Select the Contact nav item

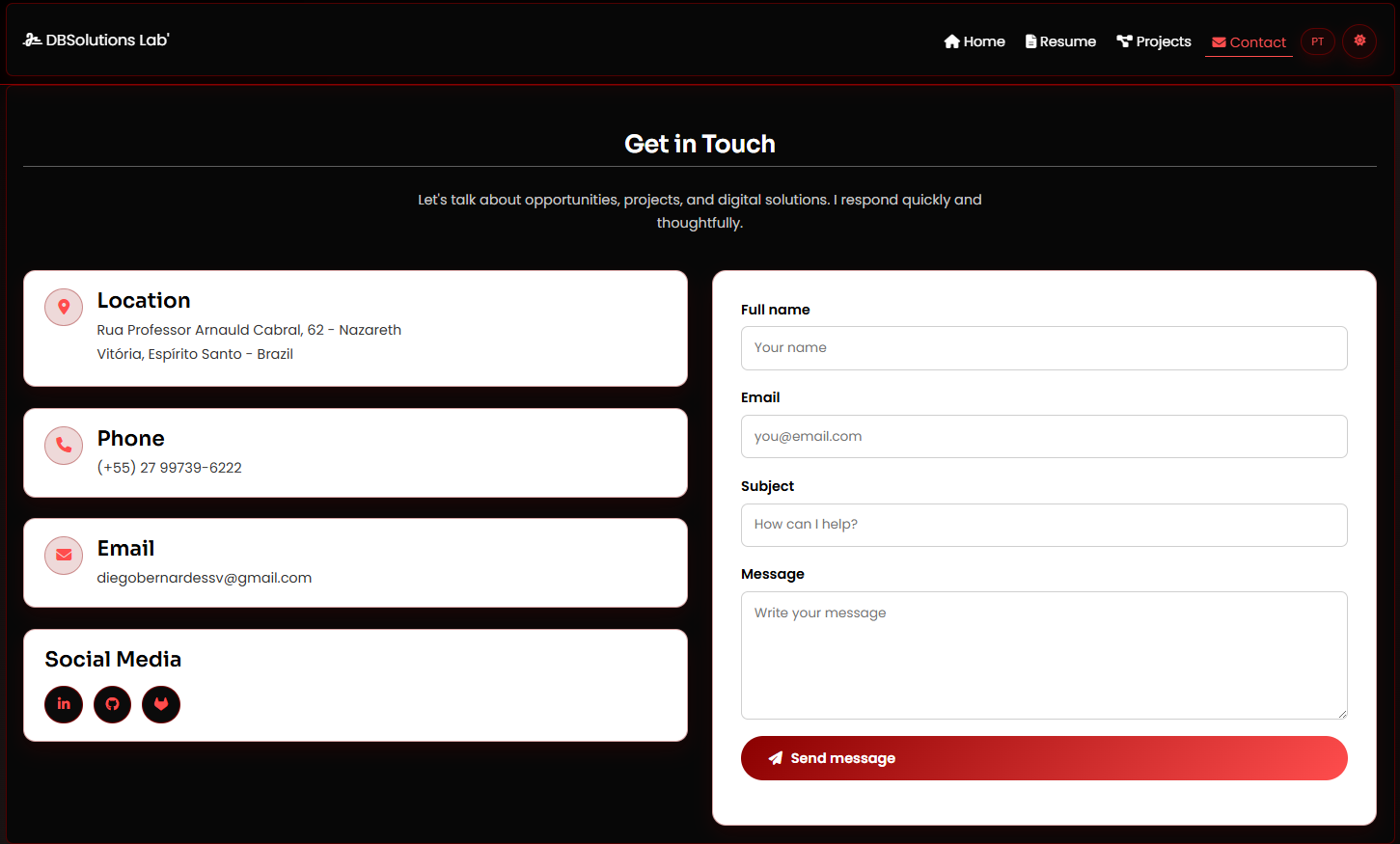pos(1249,41)
